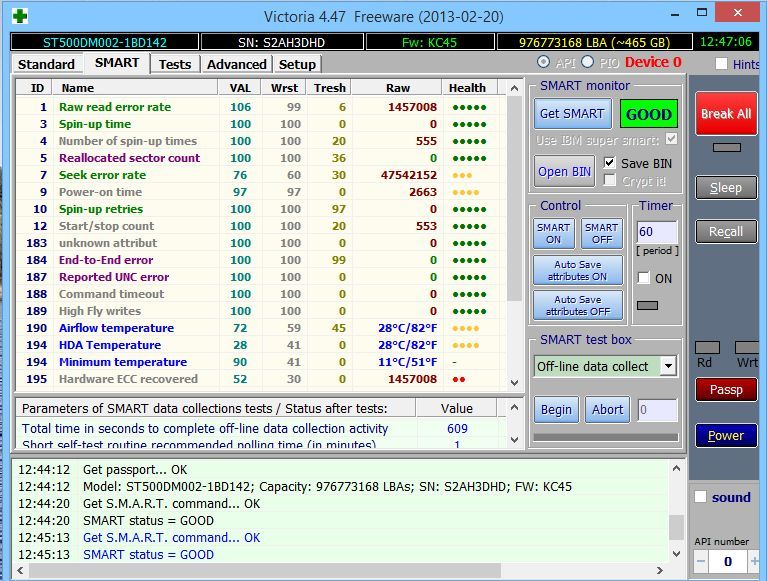Toggle Use IBM super smart checkbox
Image resolution: width=767 pixels, height=581 pixels.
pos(672,139)
